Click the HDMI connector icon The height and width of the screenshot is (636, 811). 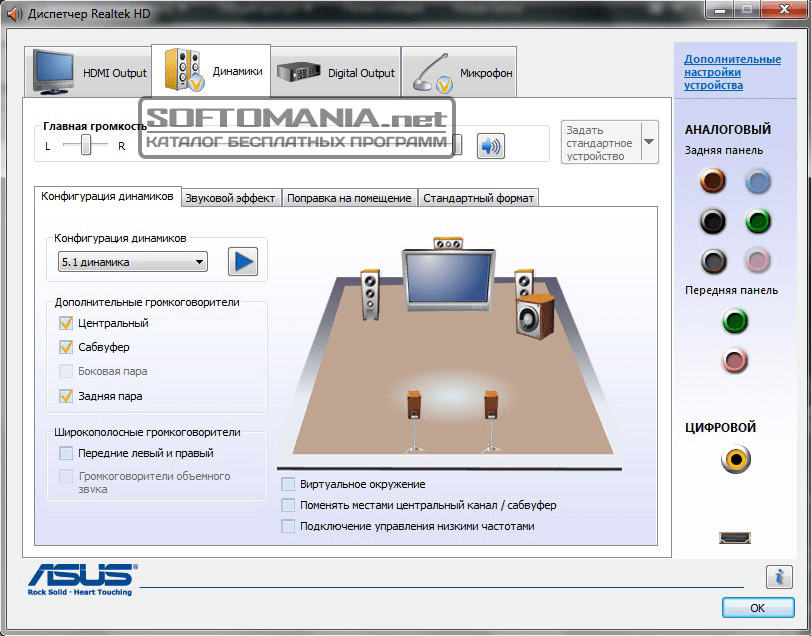click(x=734, y=538)
